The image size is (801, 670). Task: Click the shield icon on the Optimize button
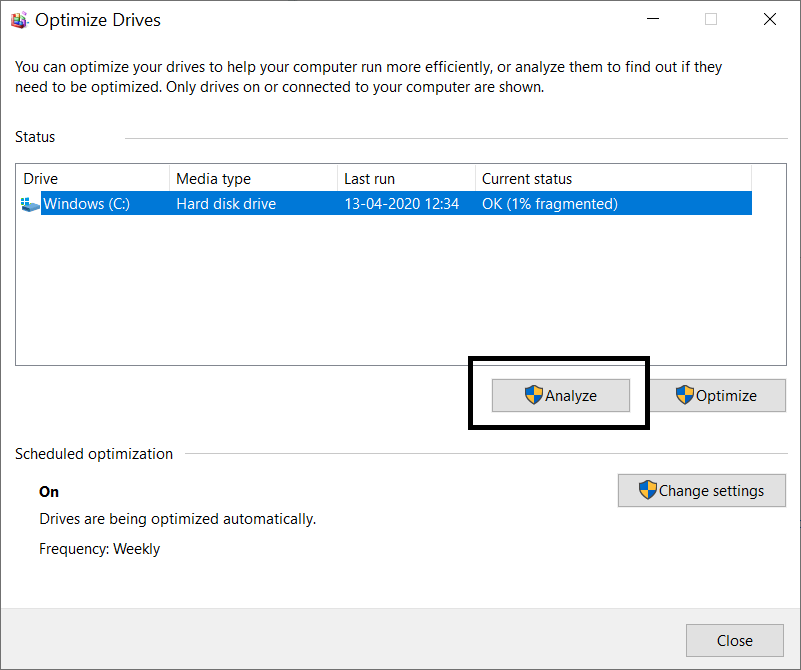(686, 395)
